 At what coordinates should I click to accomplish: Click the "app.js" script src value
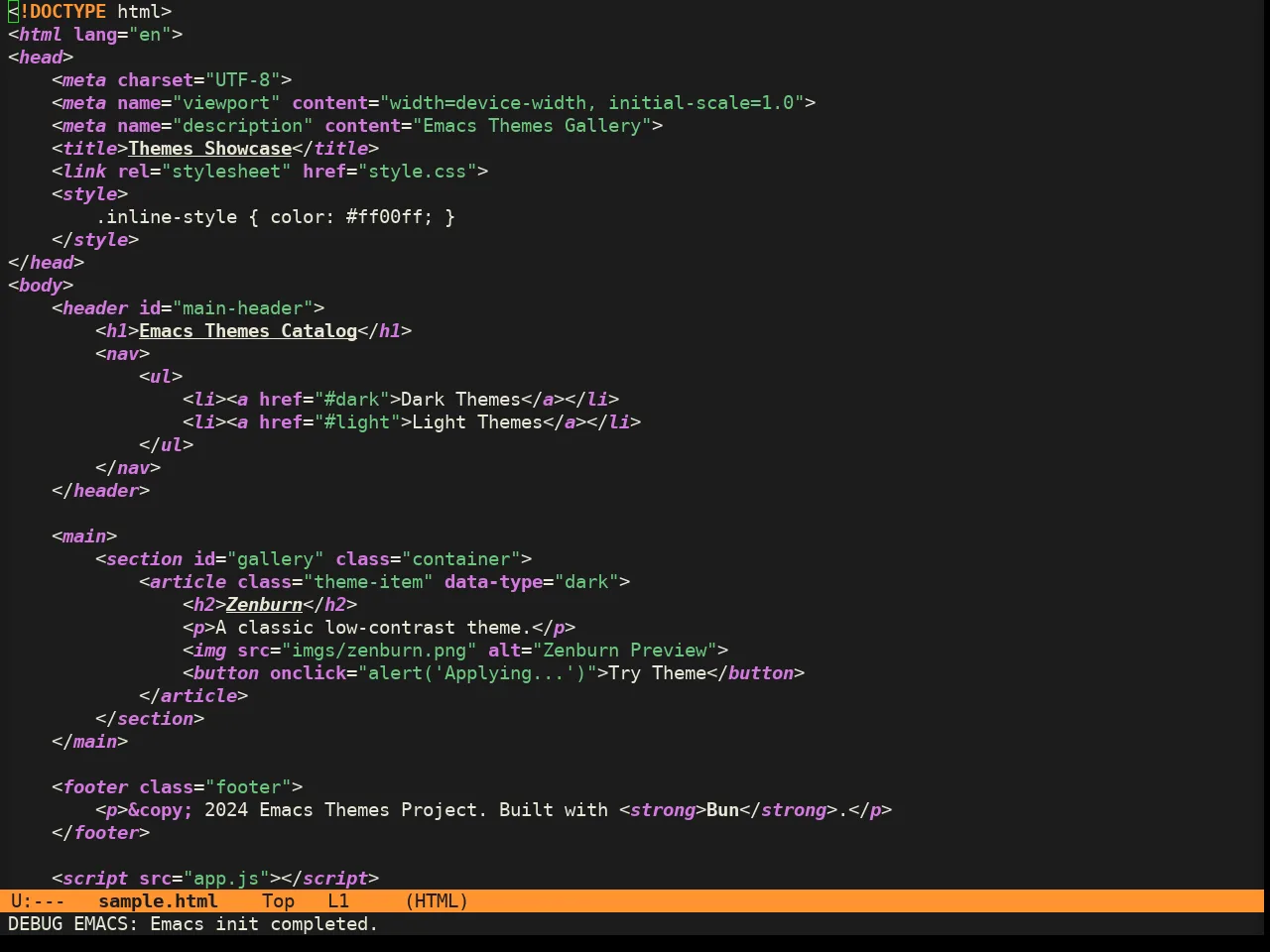tap(226, 879)
